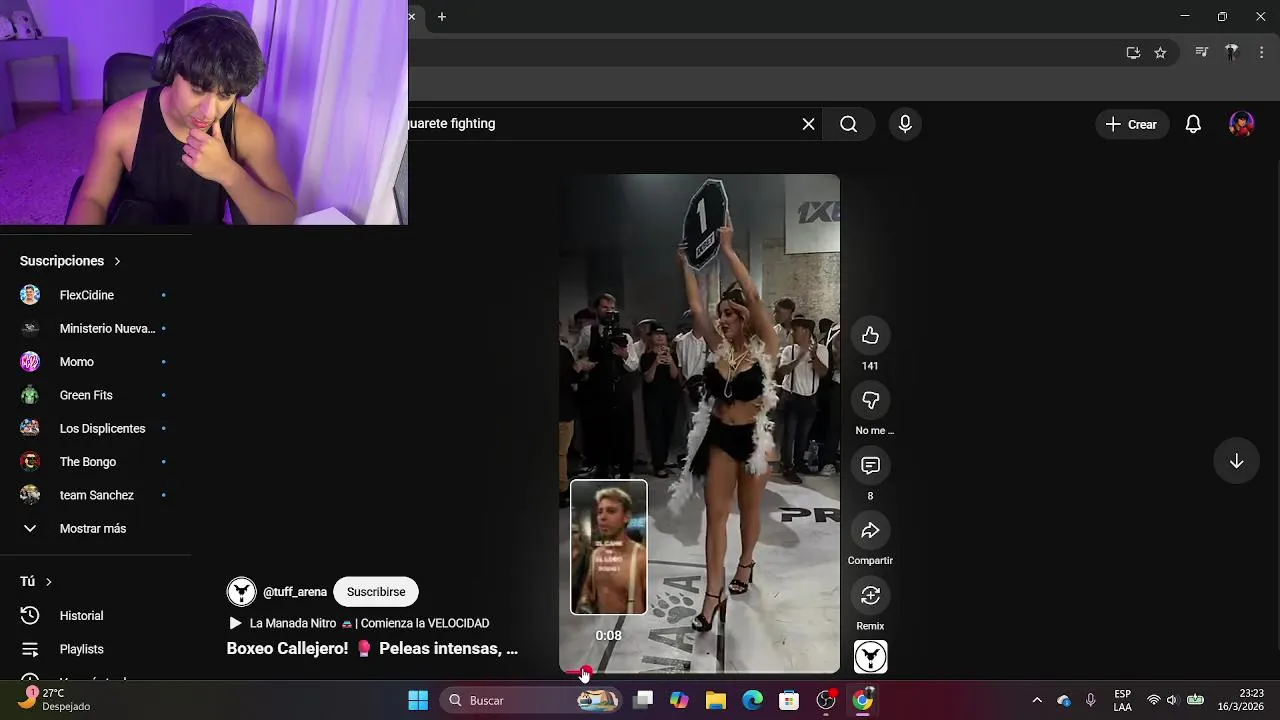Bookmark this page with star icon
The width and height of the screenshot is (1280, 720).
[1160, 53]
